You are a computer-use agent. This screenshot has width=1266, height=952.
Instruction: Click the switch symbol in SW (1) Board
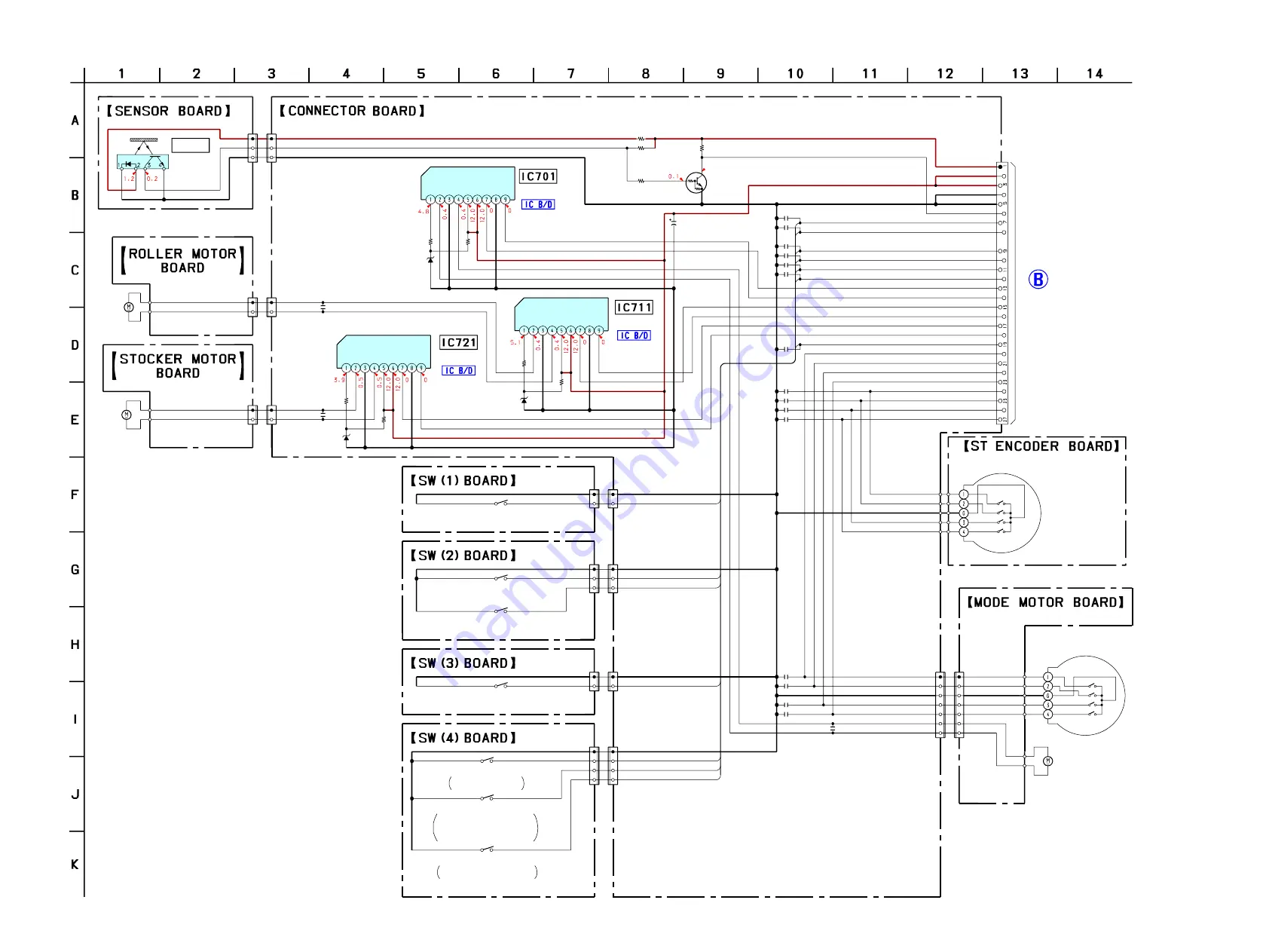point(501,503)
